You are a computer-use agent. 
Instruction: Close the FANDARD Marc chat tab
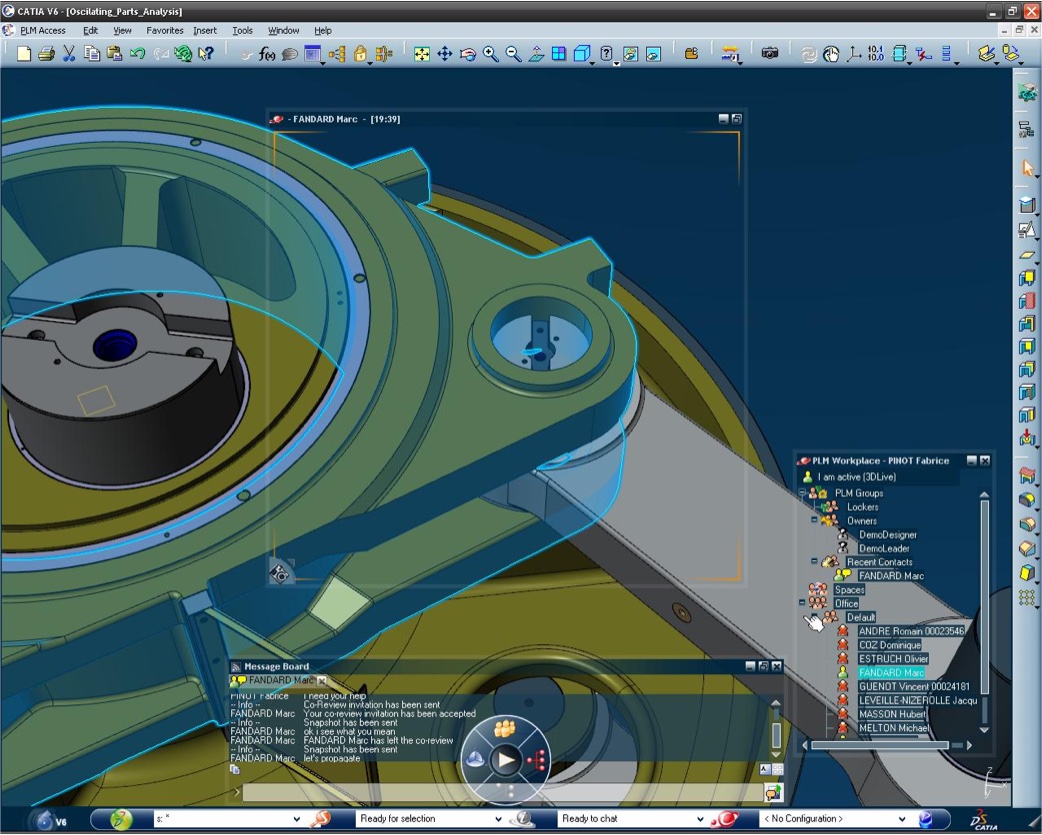(x=322, y=681)
